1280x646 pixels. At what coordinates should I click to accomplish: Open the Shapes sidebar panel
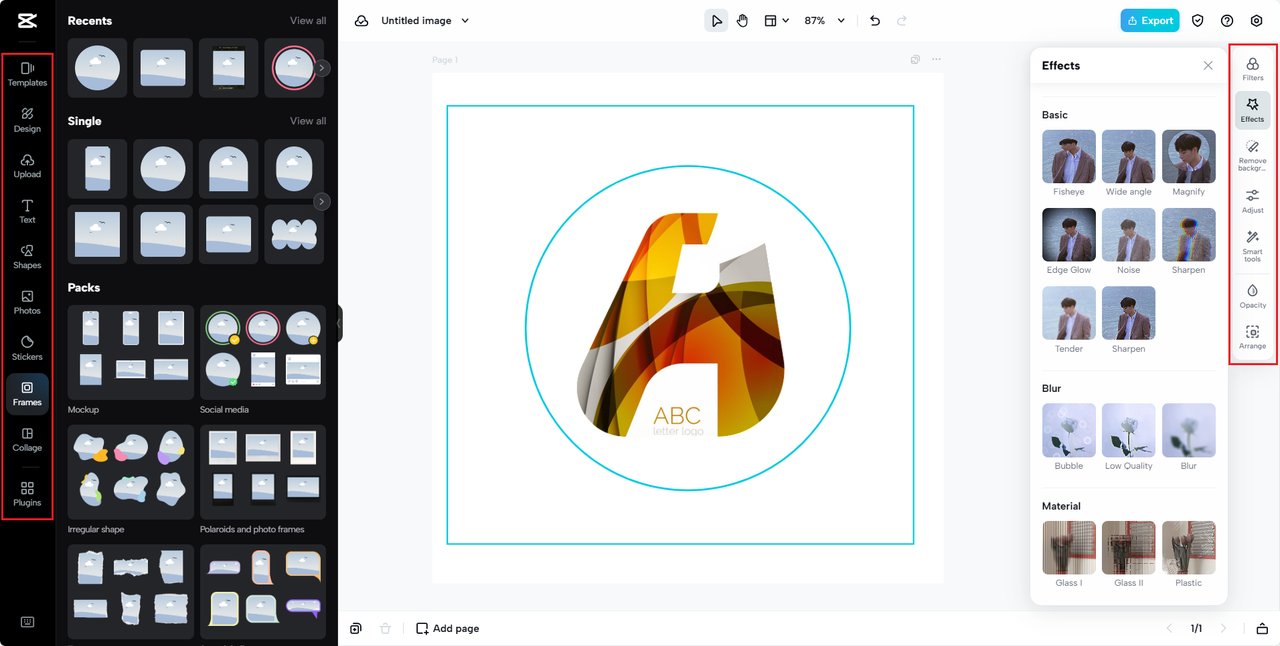pyautogui.click(x=27, y=257)
